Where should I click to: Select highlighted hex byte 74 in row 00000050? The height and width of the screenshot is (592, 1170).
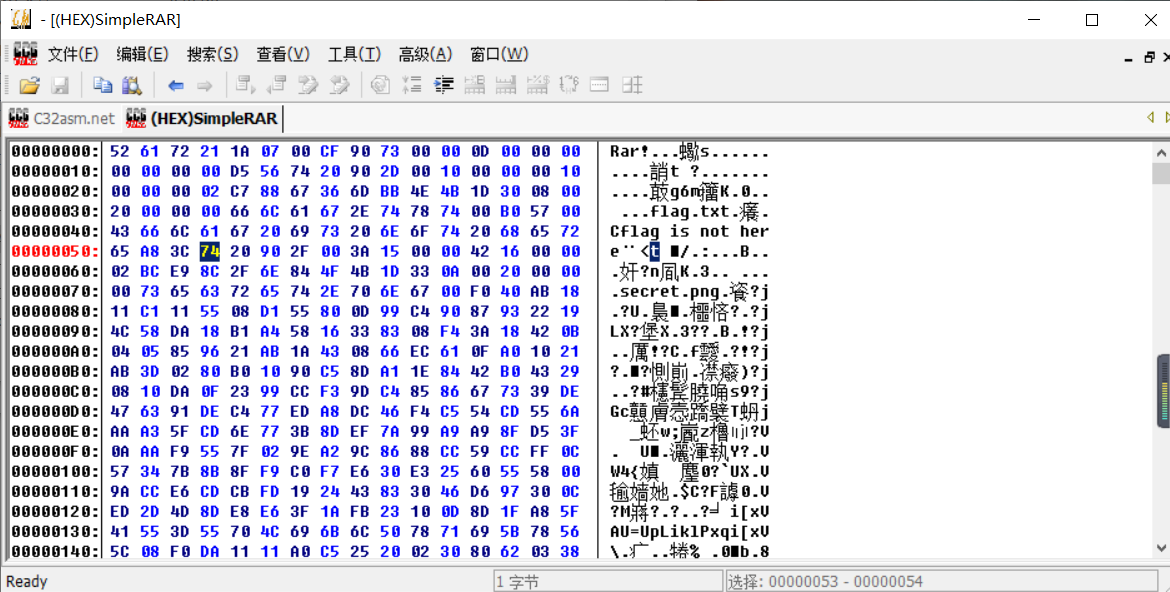tap(210, 252)
